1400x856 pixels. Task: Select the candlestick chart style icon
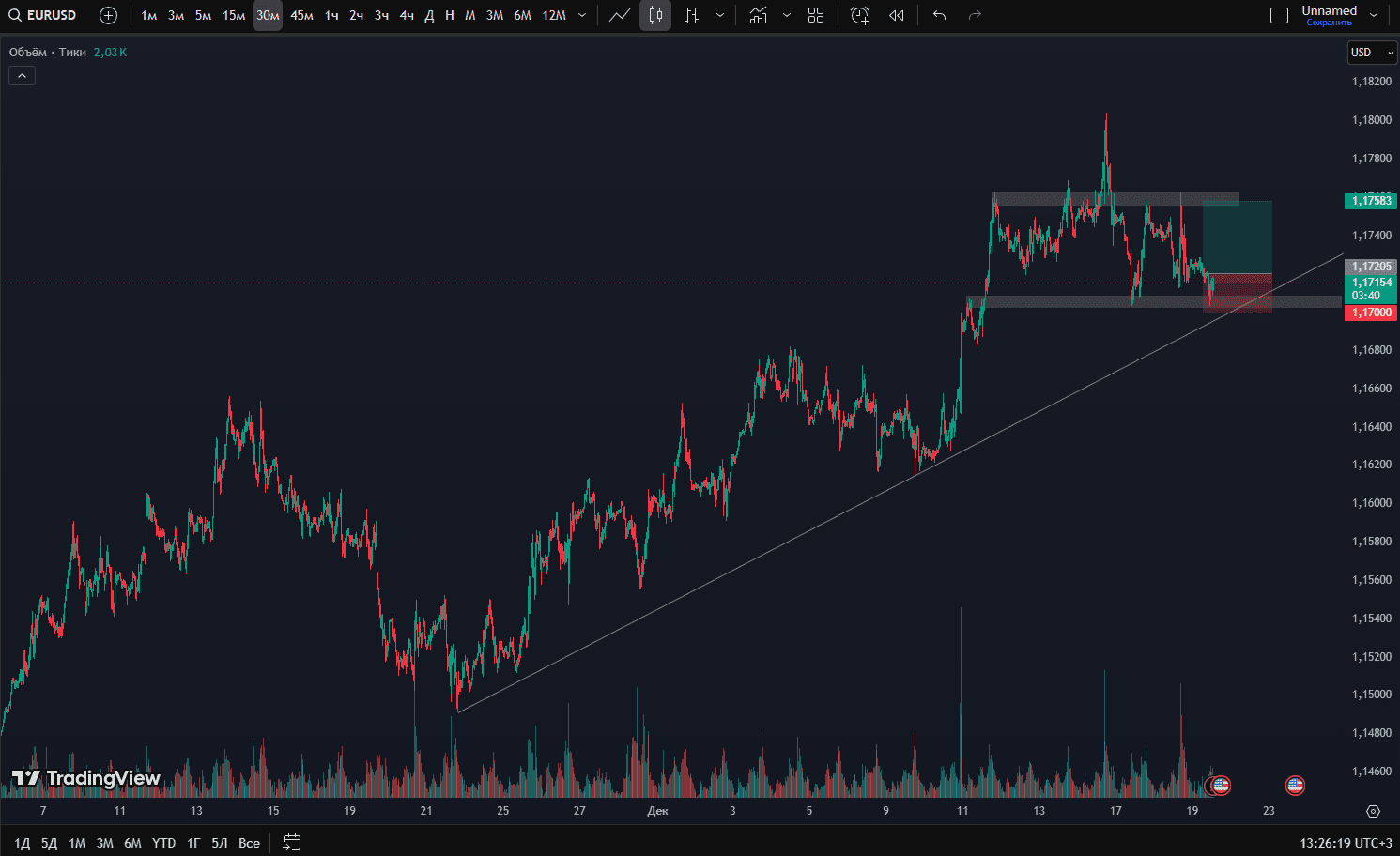[x=655, y=15]
